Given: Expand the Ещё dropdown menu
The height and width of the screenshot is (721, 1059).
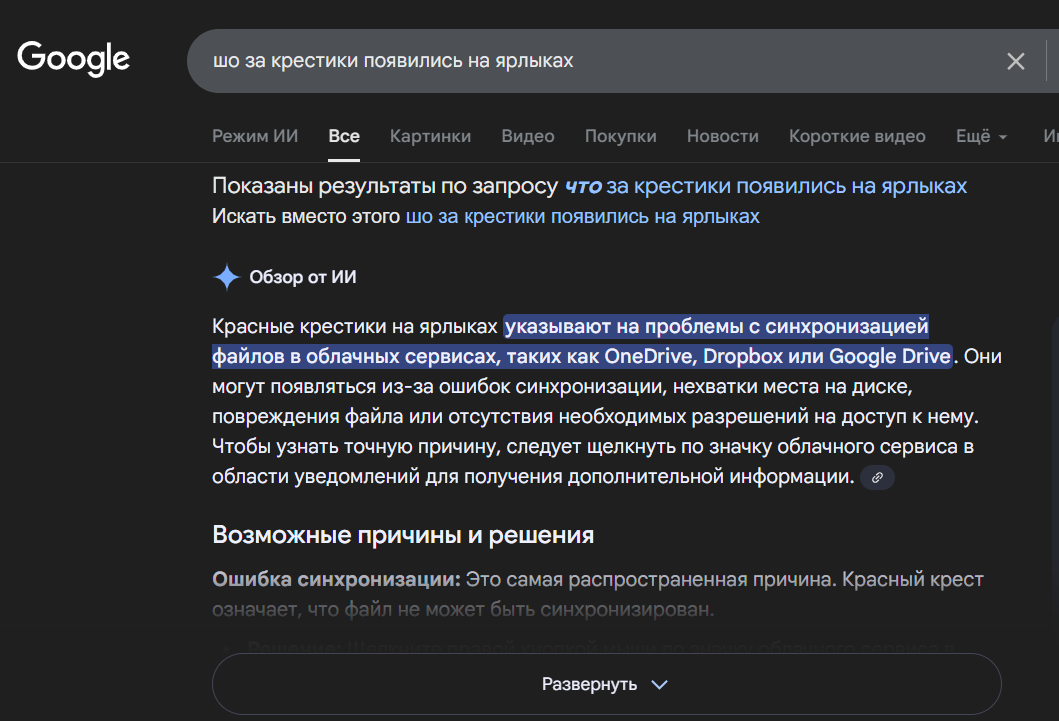Looking at the screenshot, I should click(x=981, y=136).
